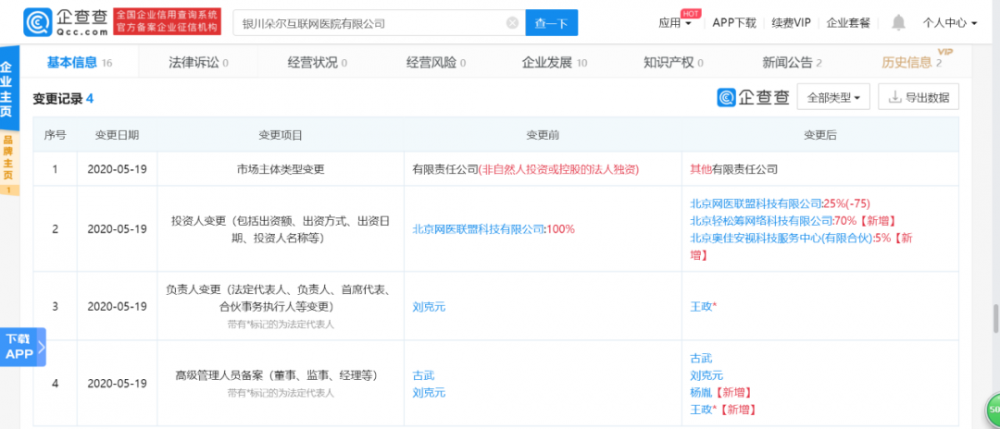This screenshot has width=1000, height=429.
Task: Click the APP下载 header link
Action: click(734, 22)
